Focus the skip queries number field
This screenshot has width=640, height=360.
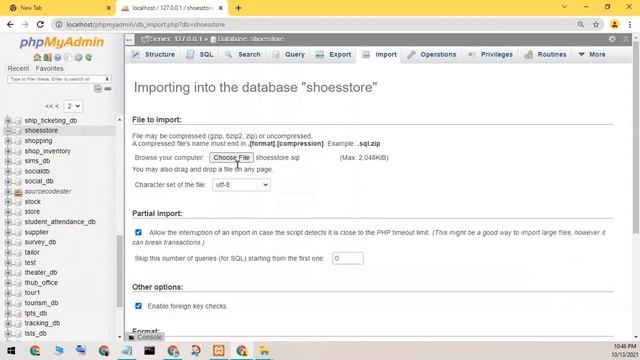coord(348,258)
